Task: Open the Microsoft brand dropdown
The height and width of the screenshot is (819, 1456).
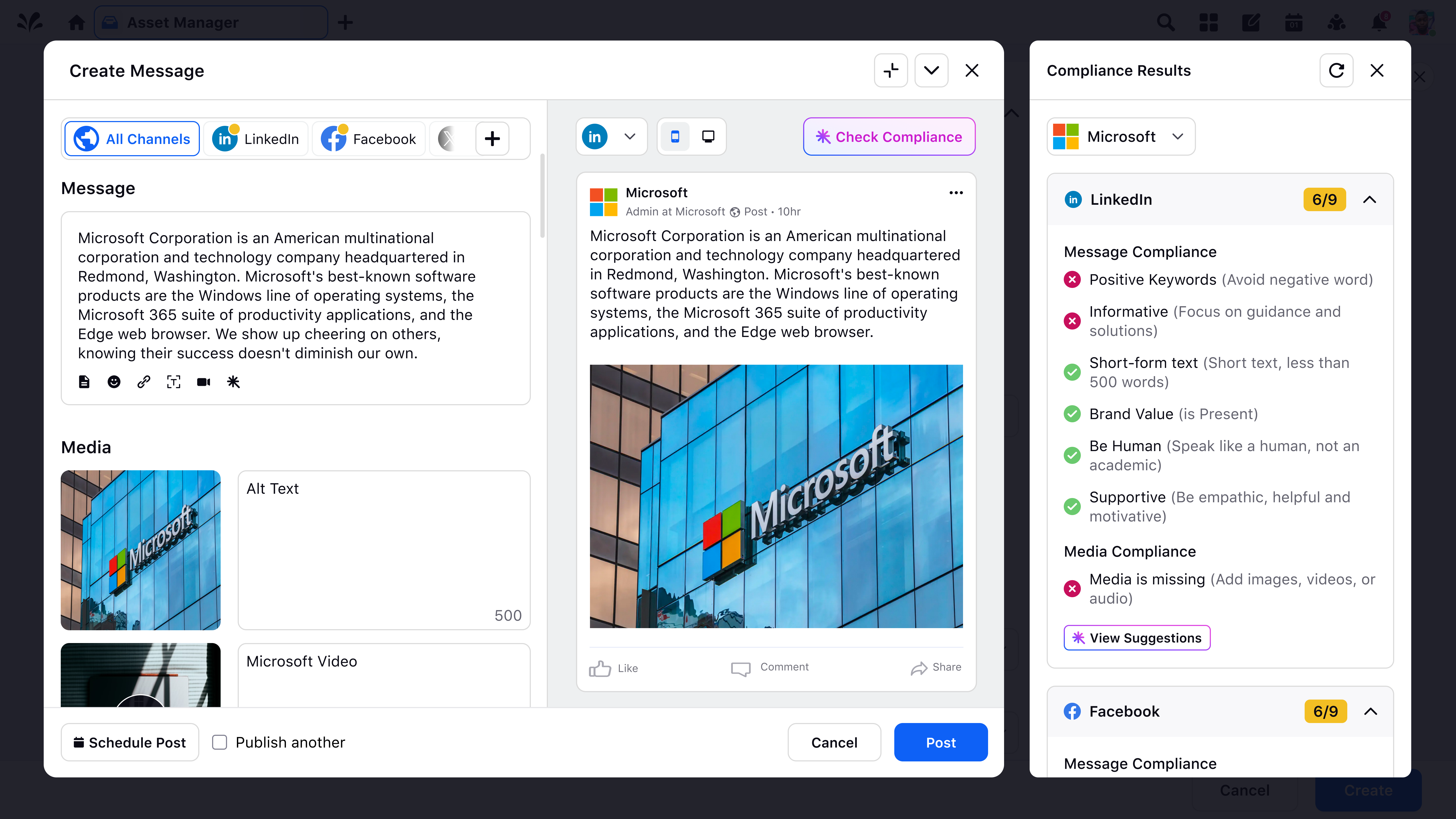Action: pos(1121,136)
